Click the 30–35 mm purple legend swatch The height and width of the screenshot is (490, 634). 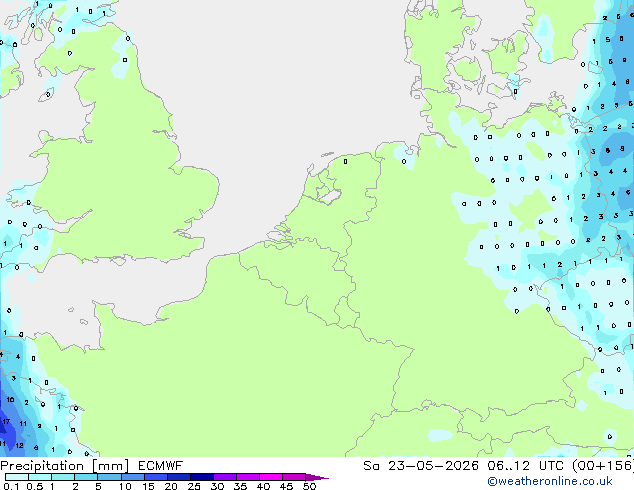(x=225, y=477)
